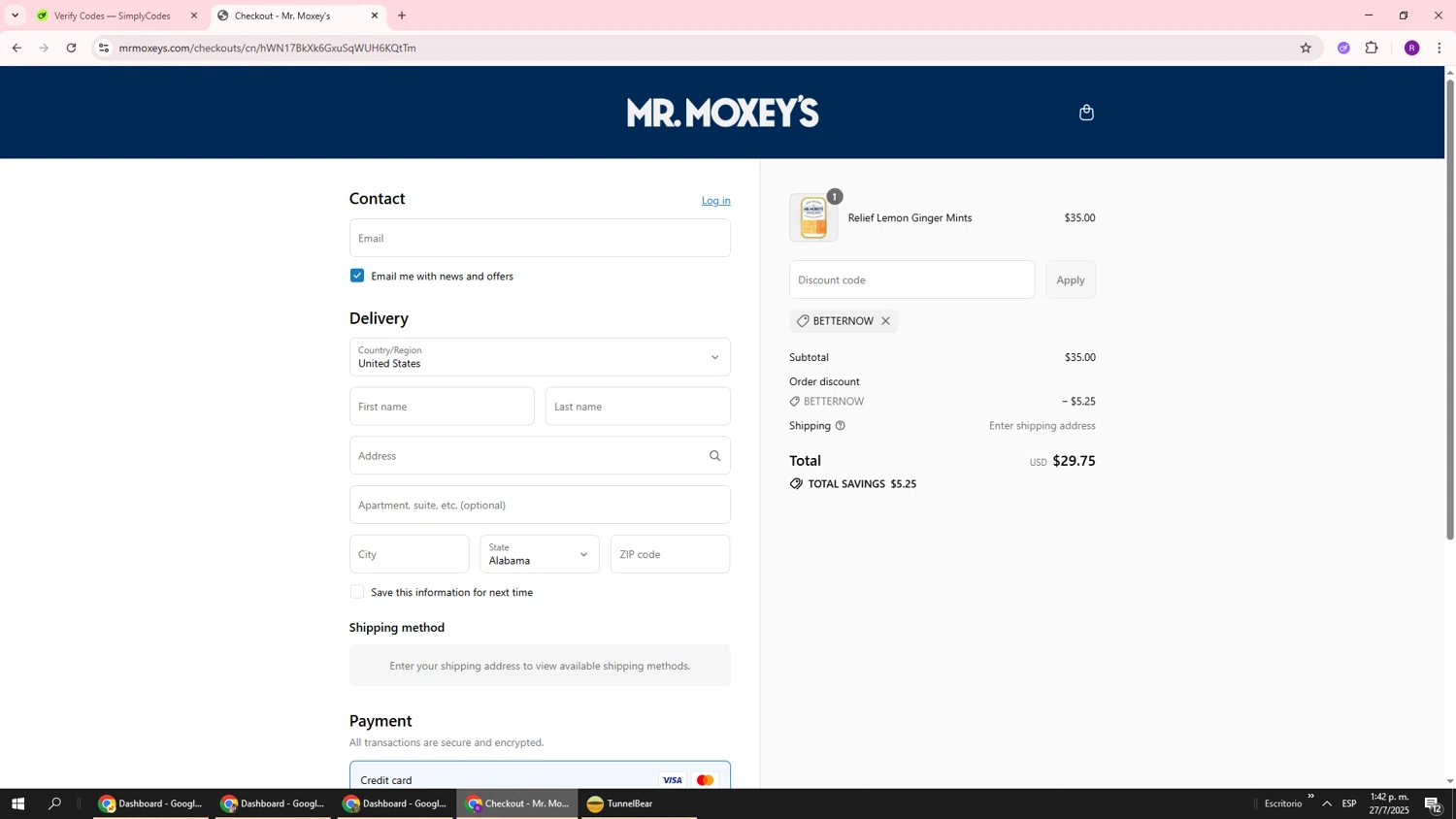
Task: Focus the ZIP code field
Action: tap(671, 554)
